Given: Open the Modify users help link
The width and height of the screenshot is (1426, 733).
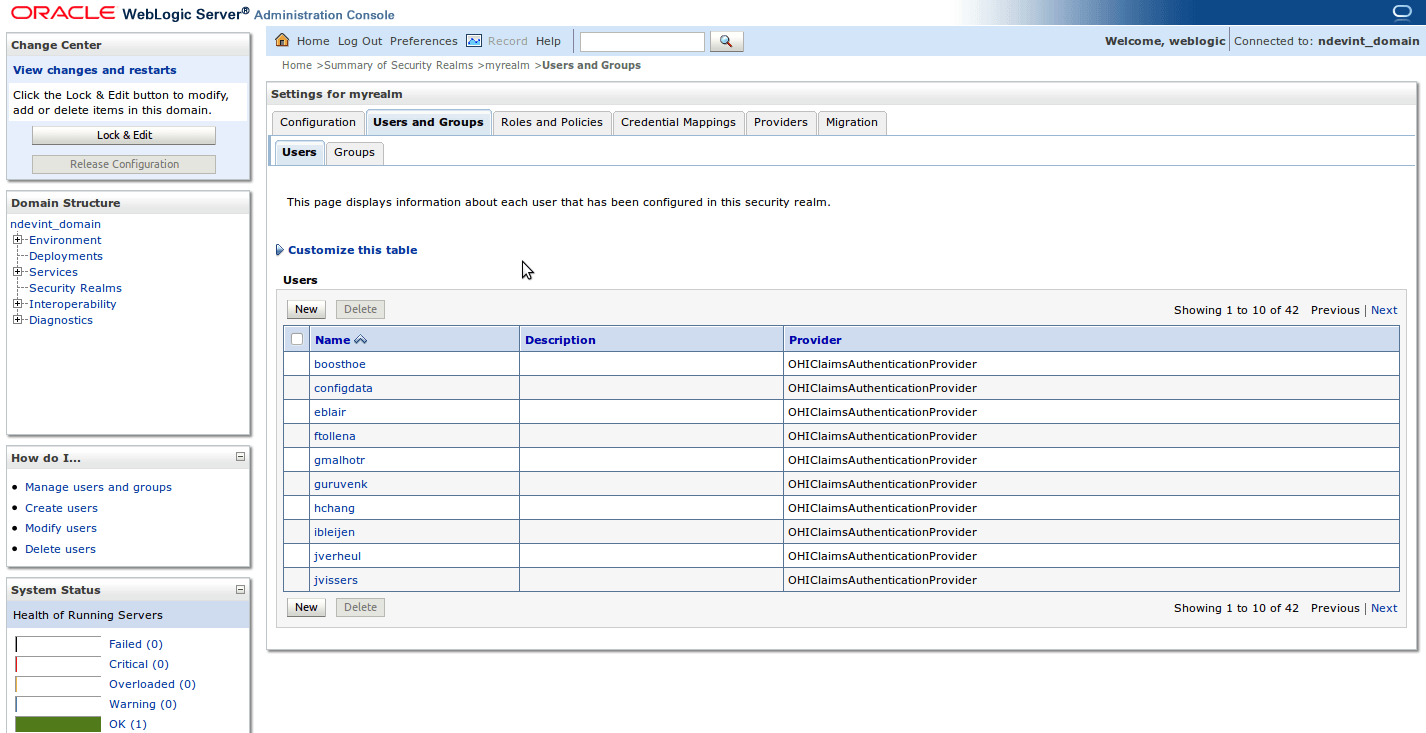Looking at the screenshot, I should pyautogui.click(x=61, y=528).
